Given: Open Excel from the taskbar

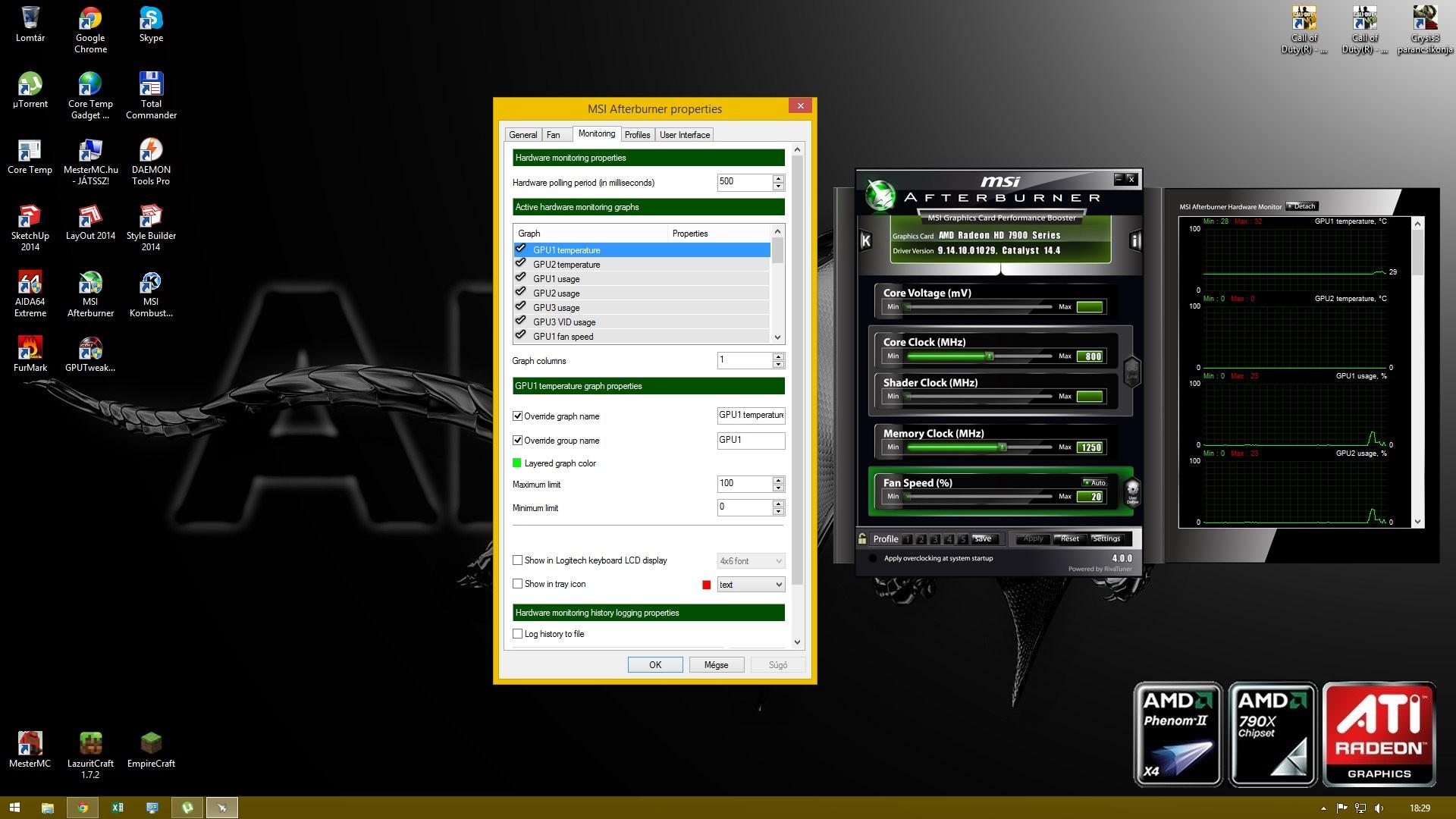Looking at the screenshot, I should 118,808.
